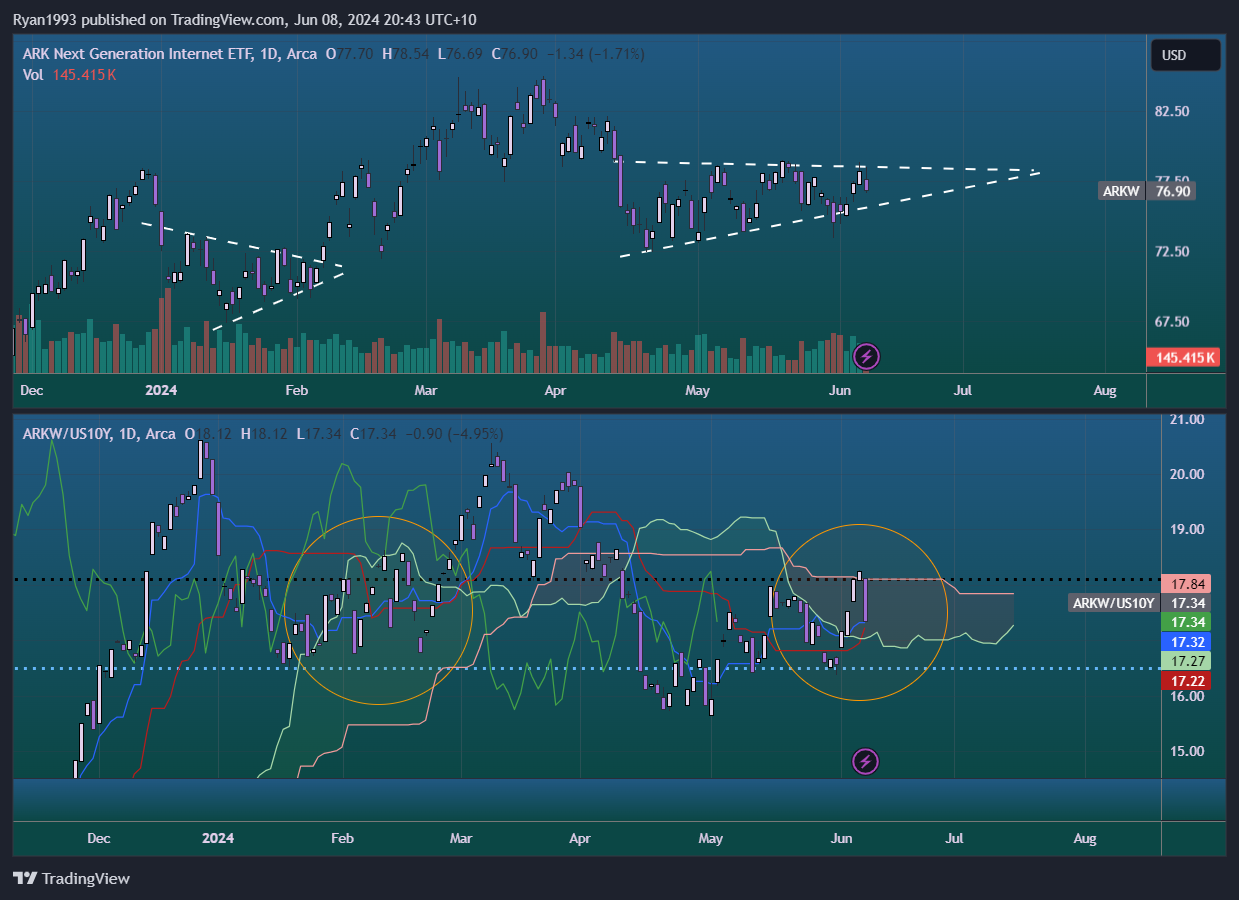Click the 15.00 scale value
Image resolution: width=1239 pixels, height=900 pixels.
pyautogui.click(x=1186, y=751)
